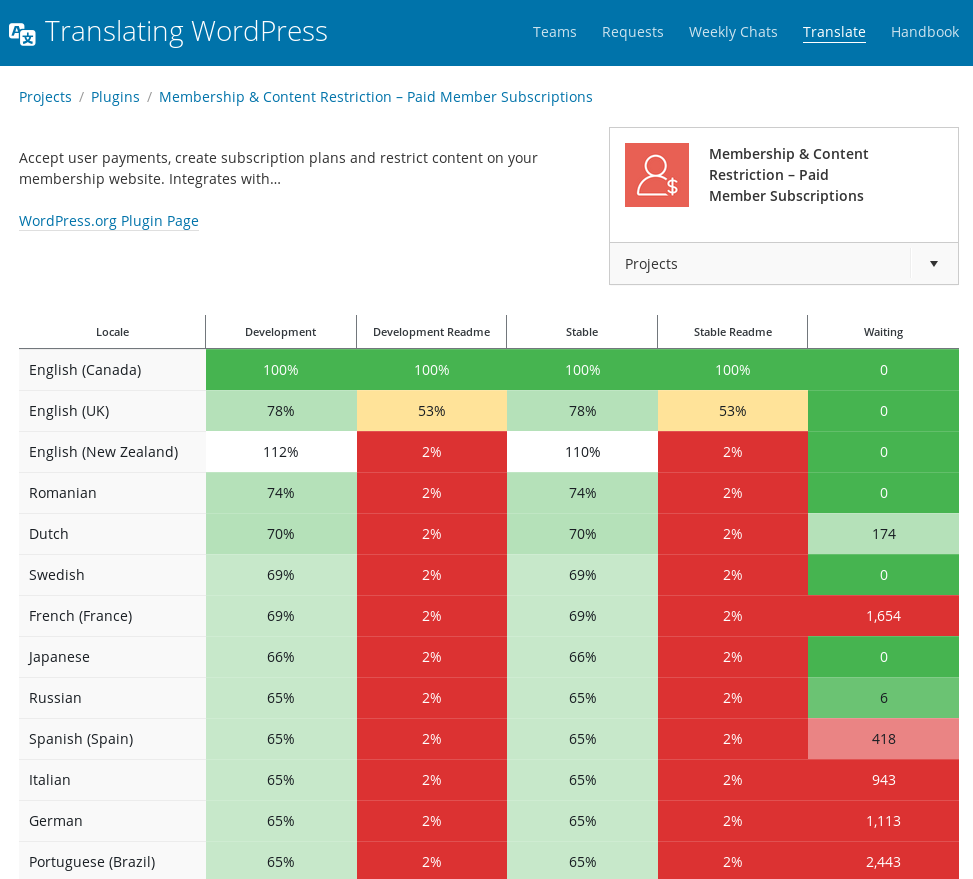Click Italian Waiting 943 cell
Image resolution: width=973 pixels, height=879 pixels.
point(884,780)
